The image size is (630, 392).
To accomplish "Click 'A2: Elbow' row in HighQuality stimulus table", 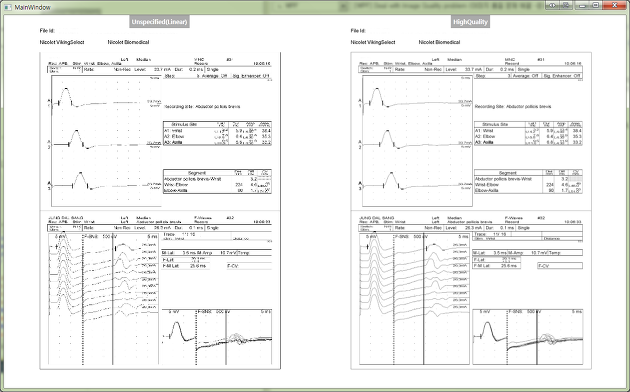I will click(x=528, y=136).
